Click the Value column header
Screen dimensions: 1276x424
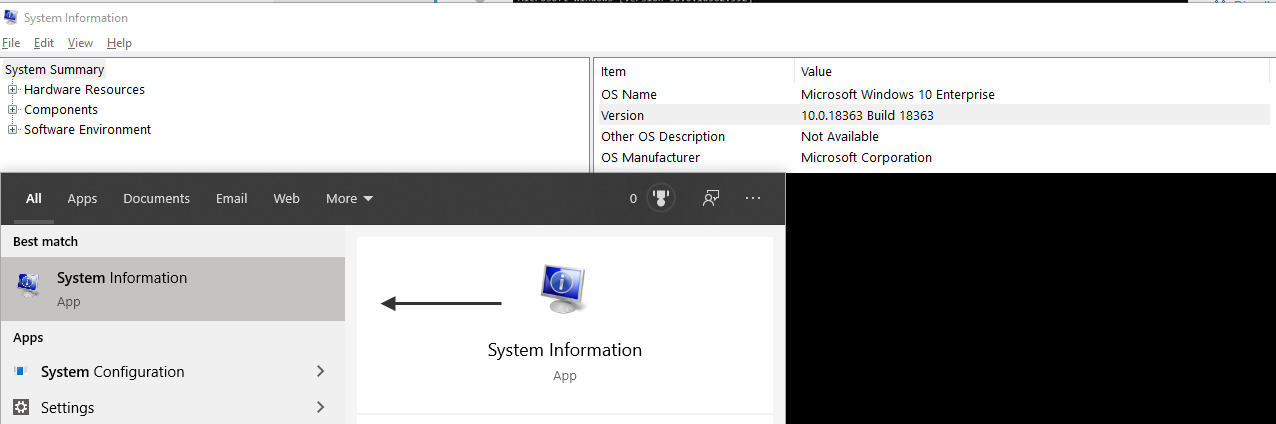coord(816,71)
